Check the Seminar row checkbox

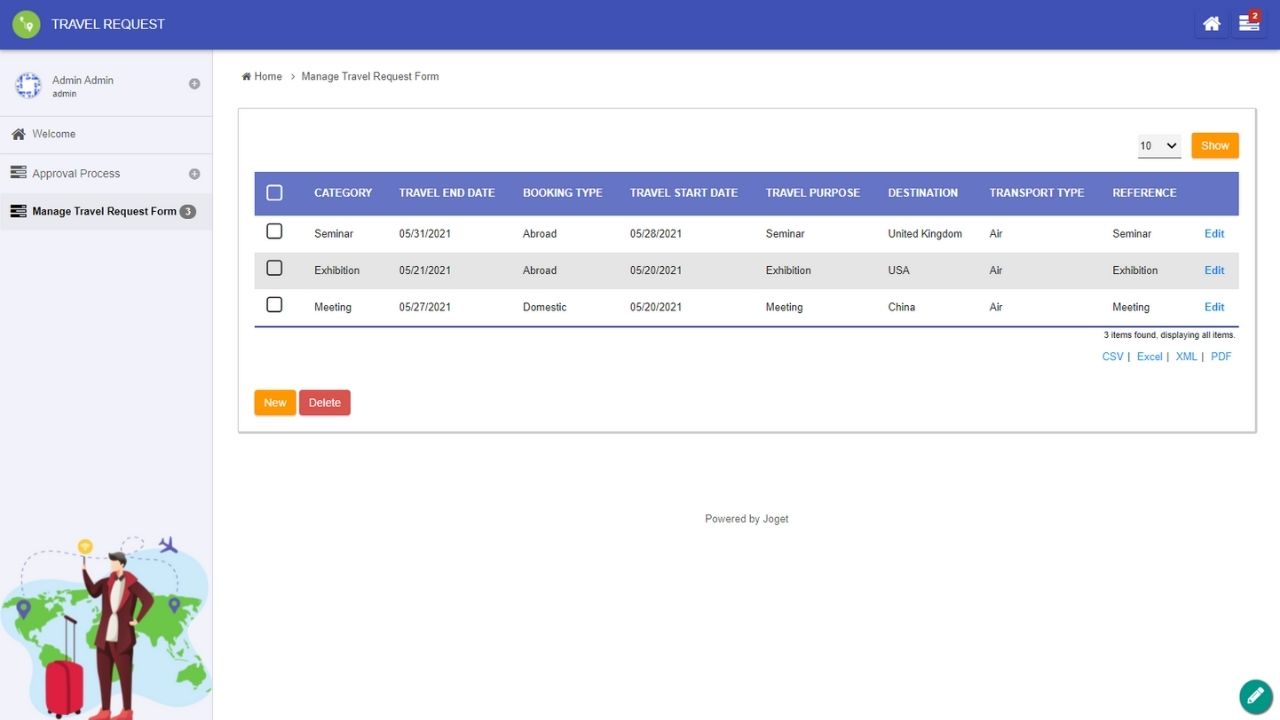274,232
